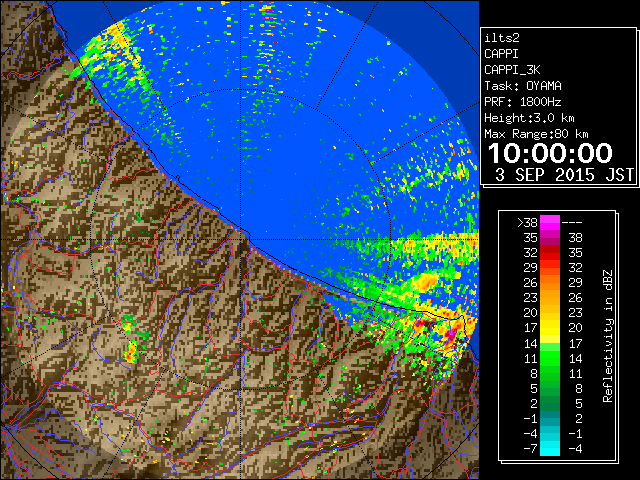Pick the magenta swatch atop the color bar
The height and width of the screenshot is (480, 640).
[x=550, y=222]
